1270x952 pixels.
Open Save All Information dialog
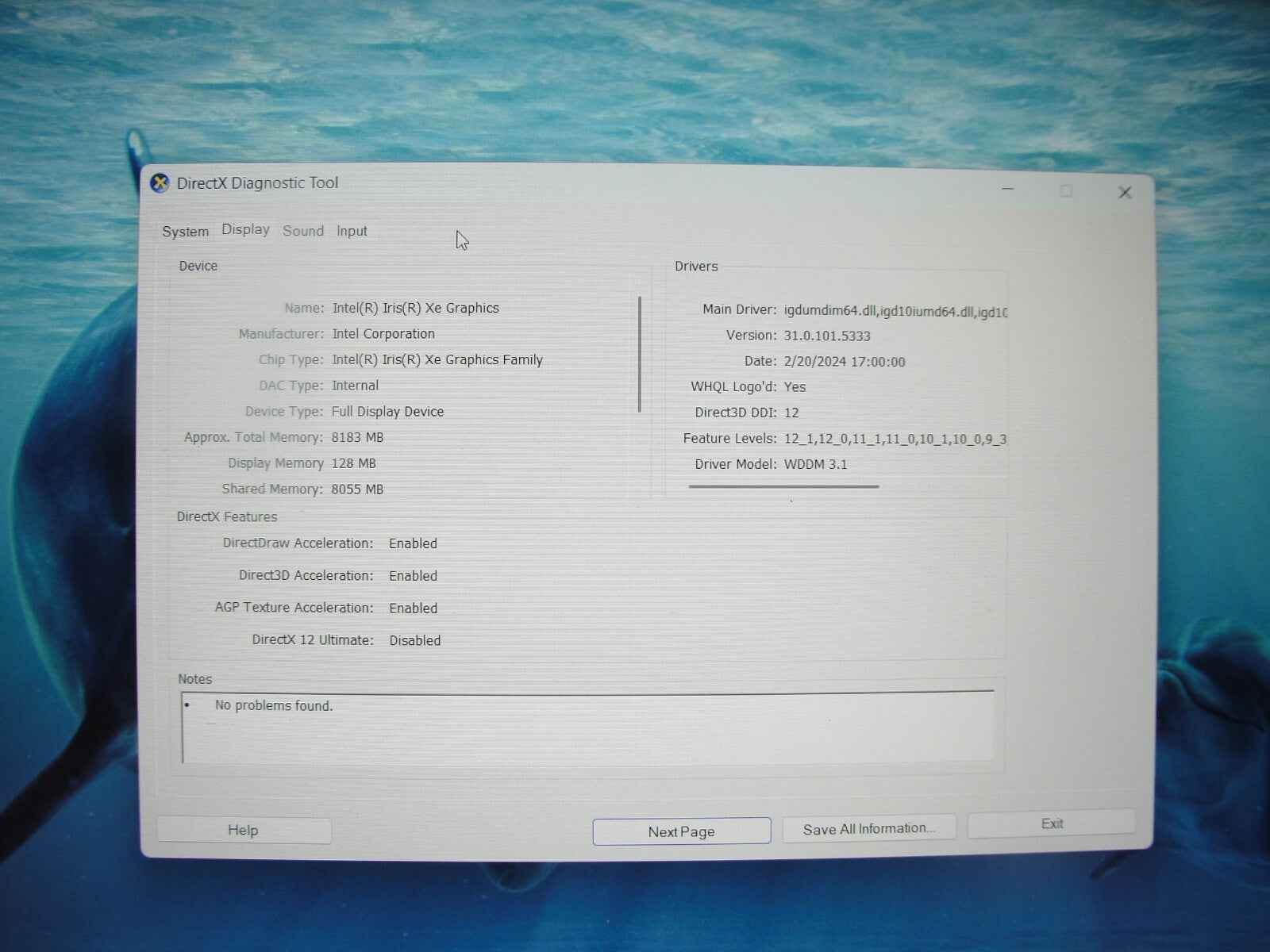coord(868,828)
